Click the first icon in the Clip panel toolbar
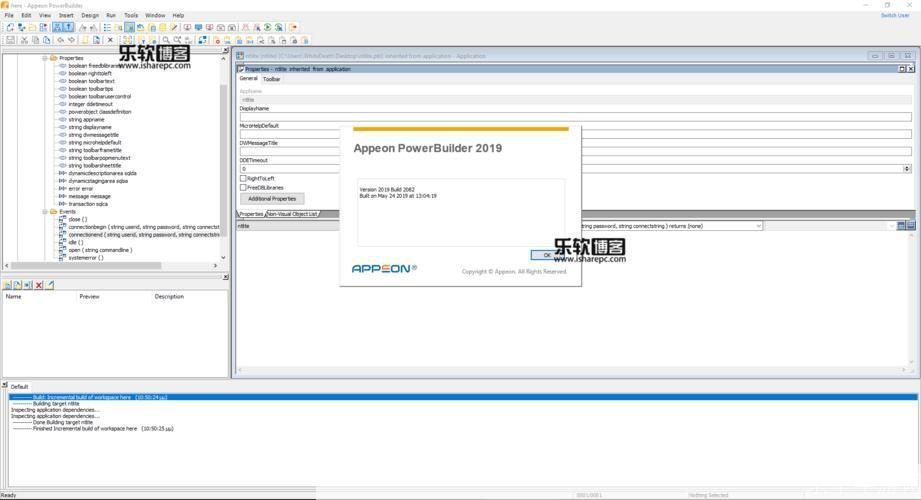The width and height of the screenshot is (921, 500). point(7,285)
